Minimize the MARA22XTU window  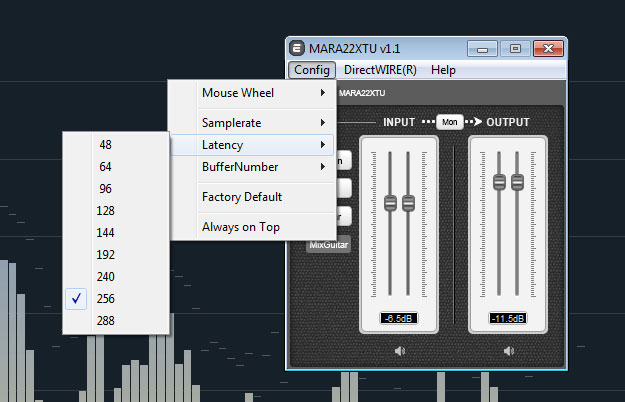point(482,49)
